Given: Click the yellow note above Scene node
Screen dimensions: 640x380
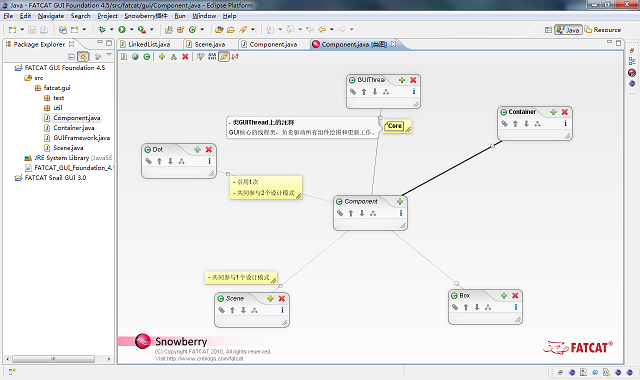Looking at the screenshot, I should click(x=241, y=278).
